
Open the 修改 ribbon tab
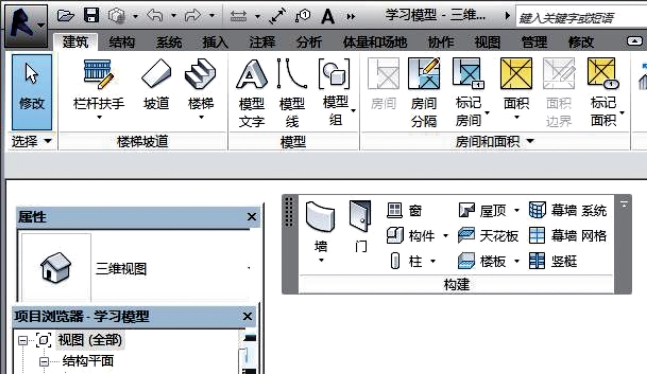coord(581,42)
